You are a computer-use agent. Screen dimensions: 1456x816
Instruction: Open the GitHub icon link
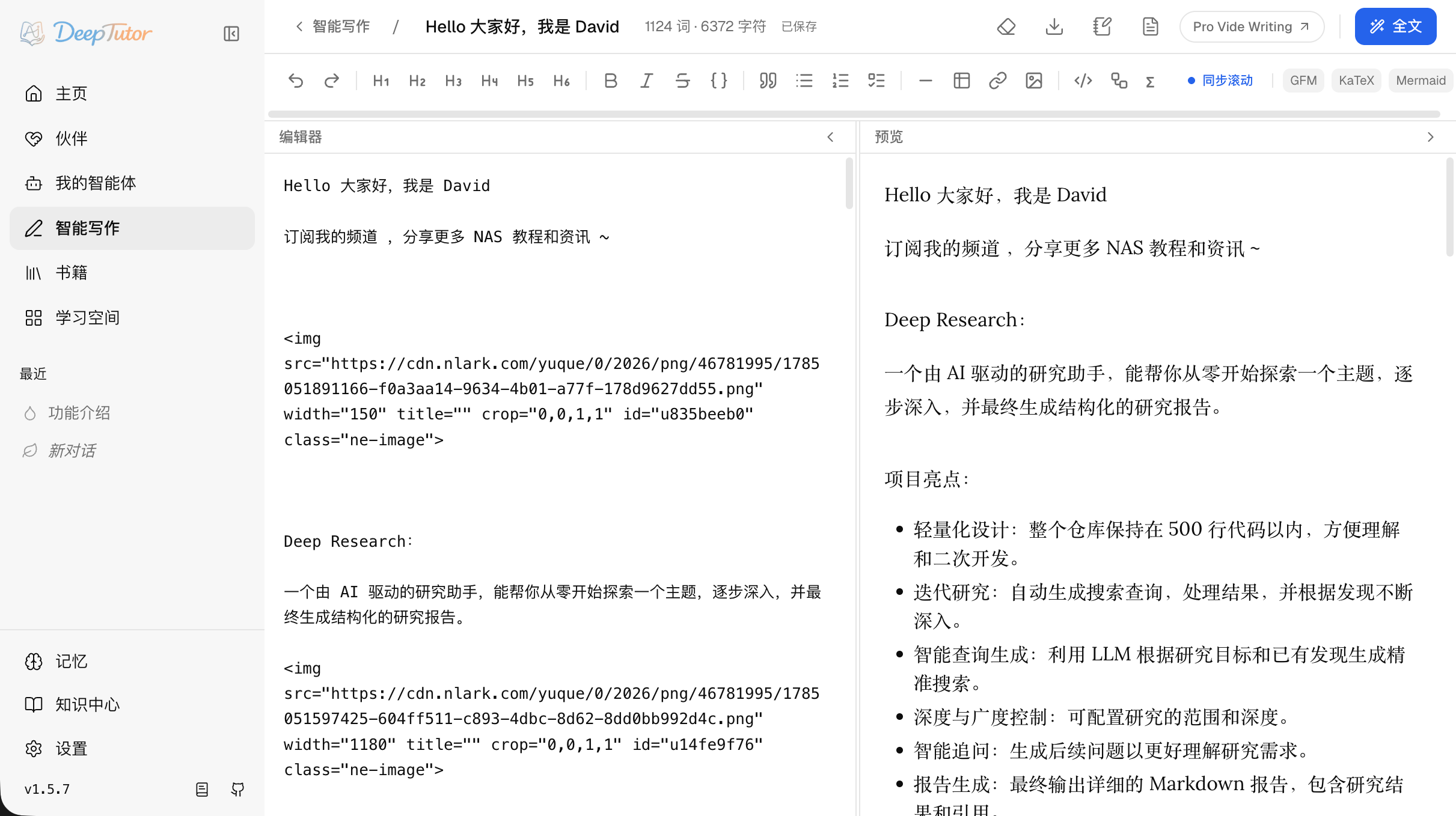238,789
